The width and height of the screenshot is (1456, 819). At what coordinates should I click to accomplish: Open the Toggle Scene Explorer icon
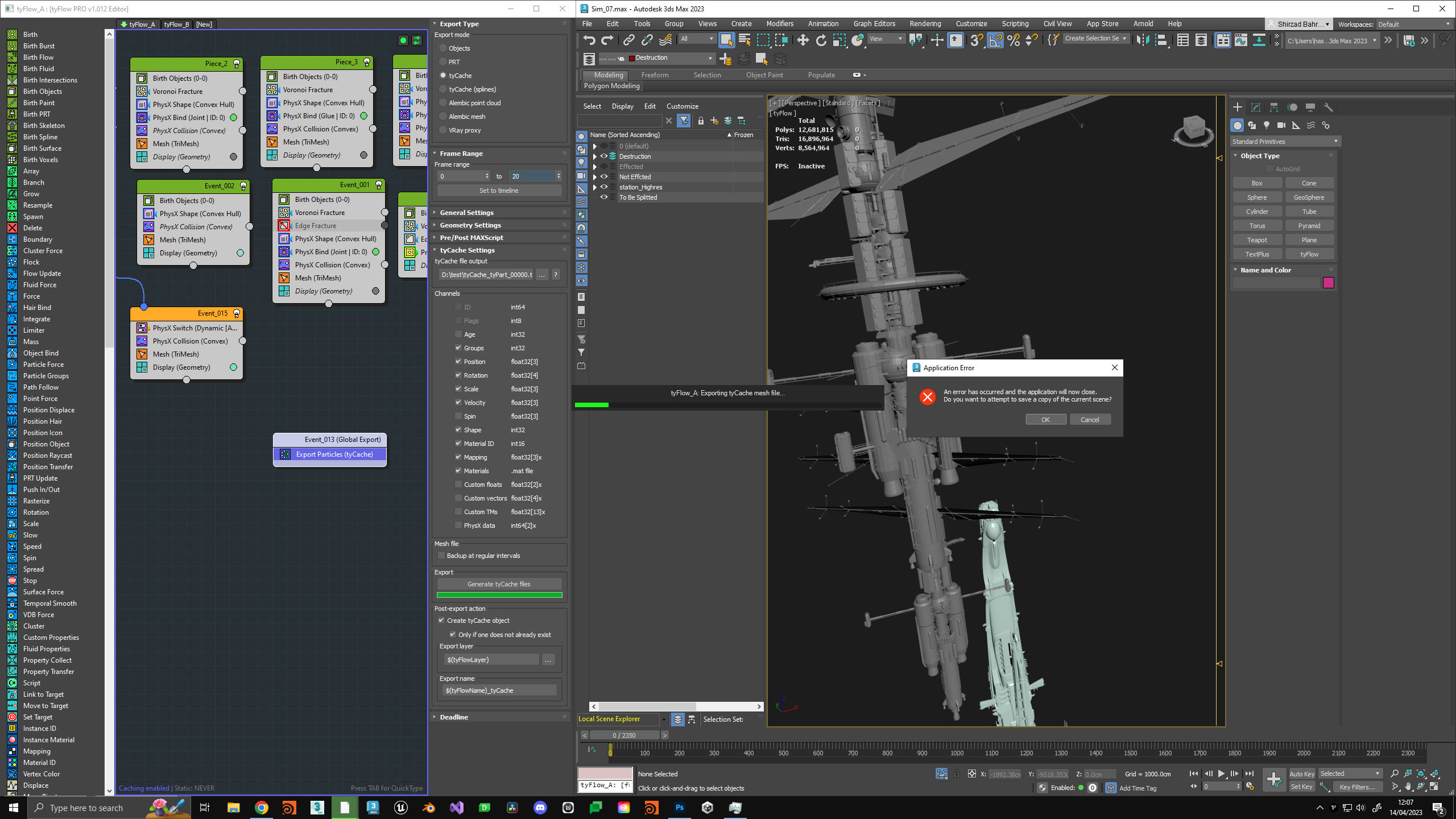tap(1182, 40)
